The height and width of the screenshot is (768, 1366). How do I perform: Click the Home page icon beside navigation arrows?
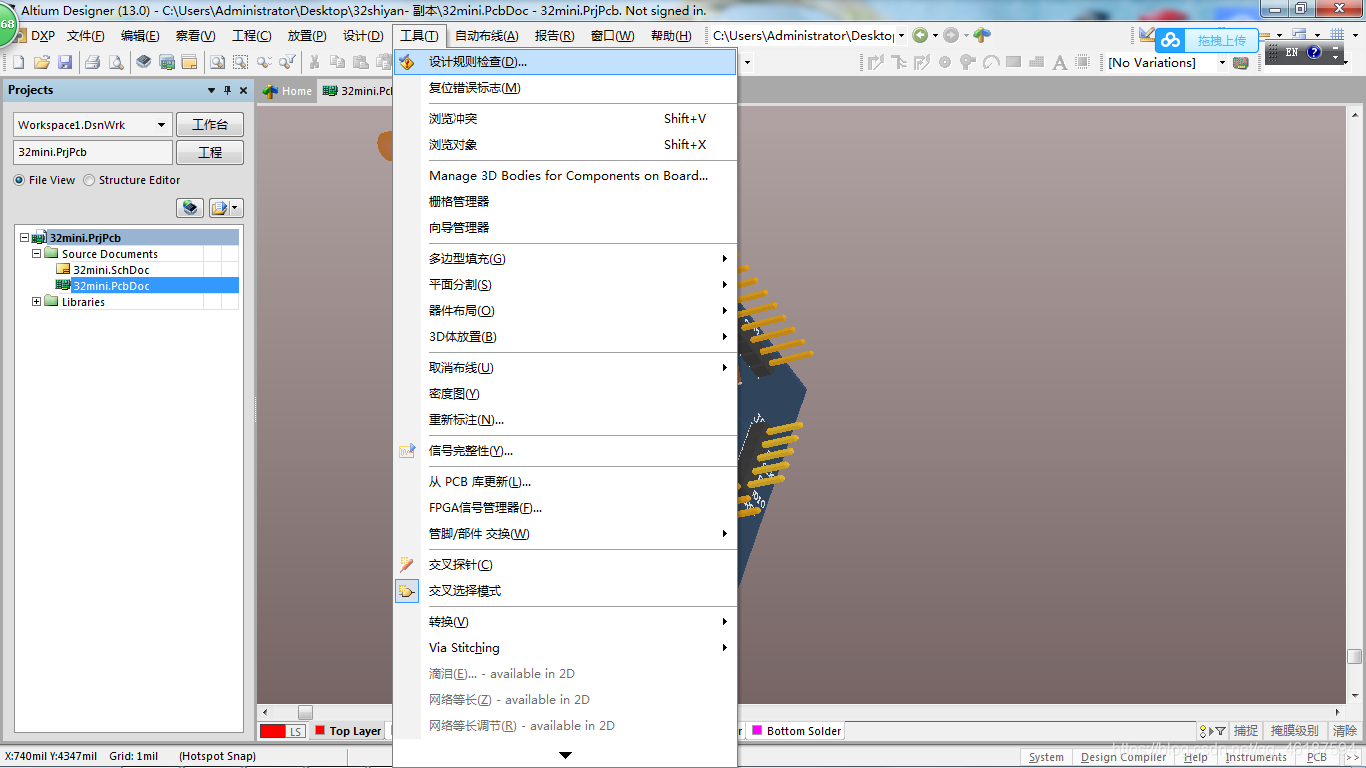pyautogui.click(x=982, y=35)
